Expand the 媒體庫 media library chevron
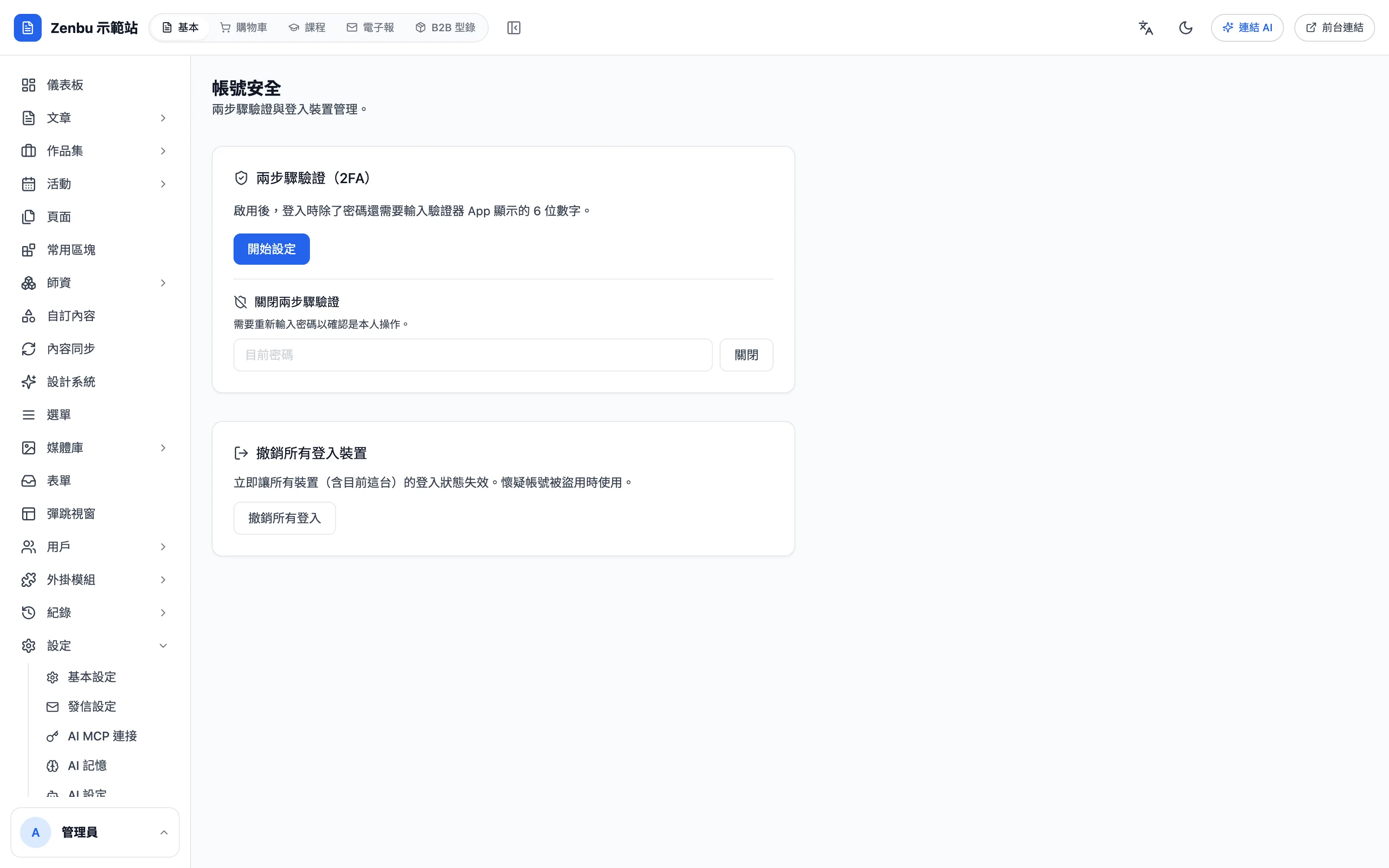Image resolution: width=1389 pixels, height=868 pixels. (163, 448)
